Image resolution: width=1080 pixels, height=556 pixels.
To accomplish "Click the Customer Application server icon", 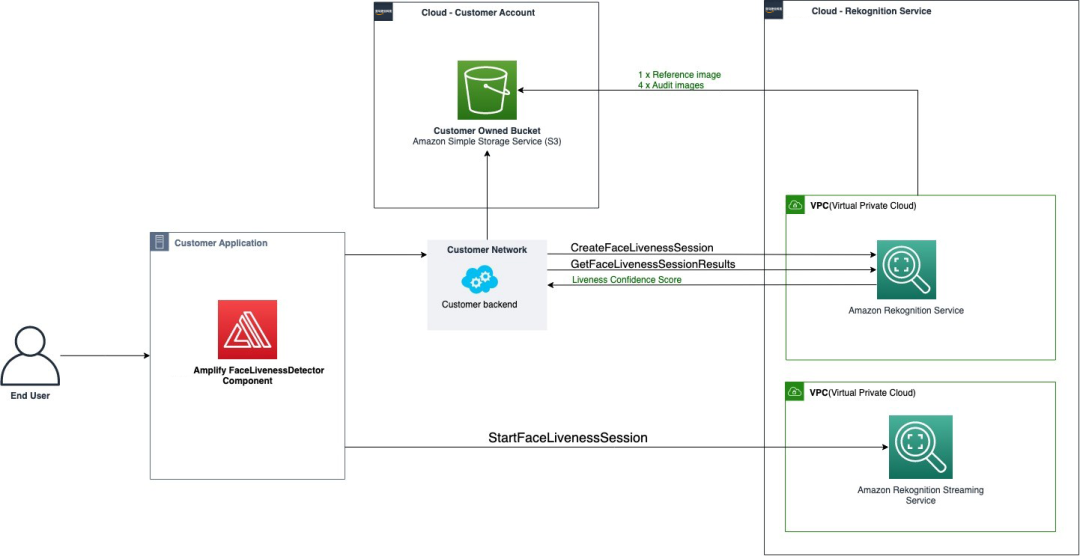I will coord(160,243).
